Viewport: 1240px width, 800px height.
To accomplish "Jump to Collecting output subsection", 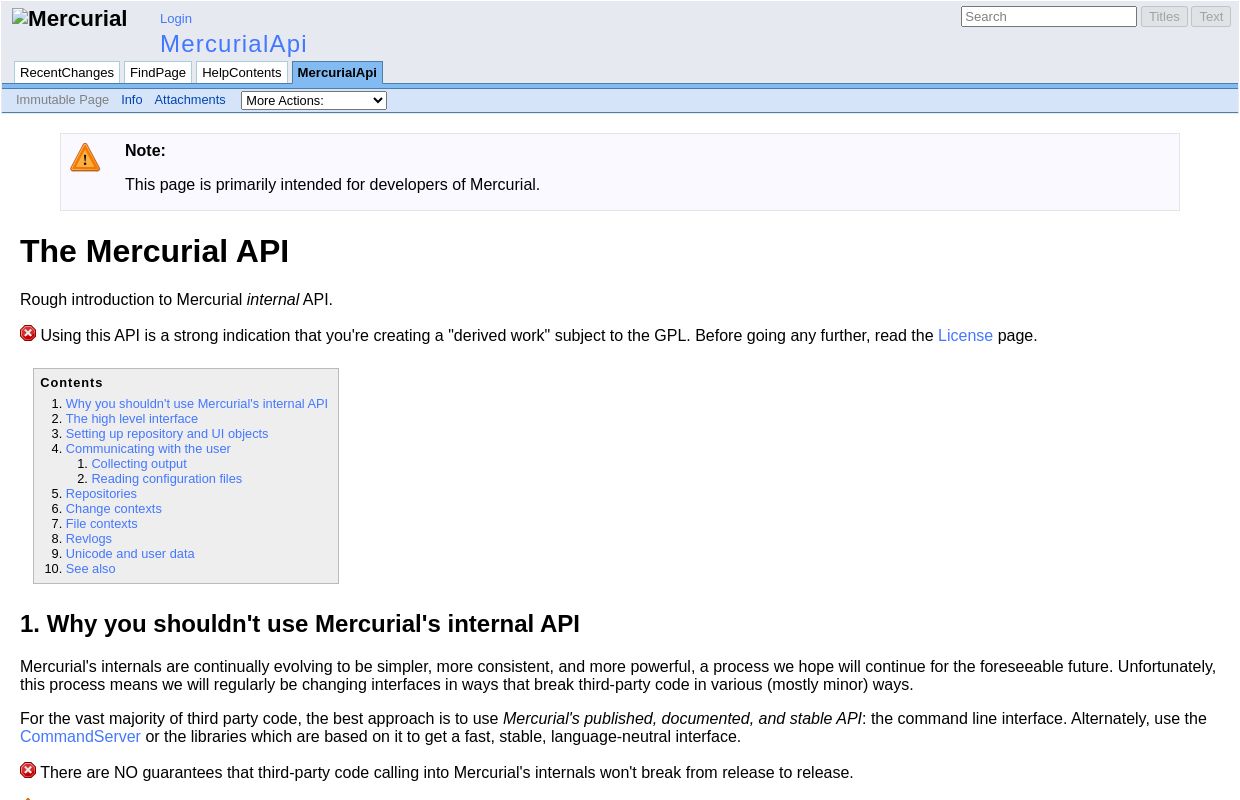I will pos(139,464).
